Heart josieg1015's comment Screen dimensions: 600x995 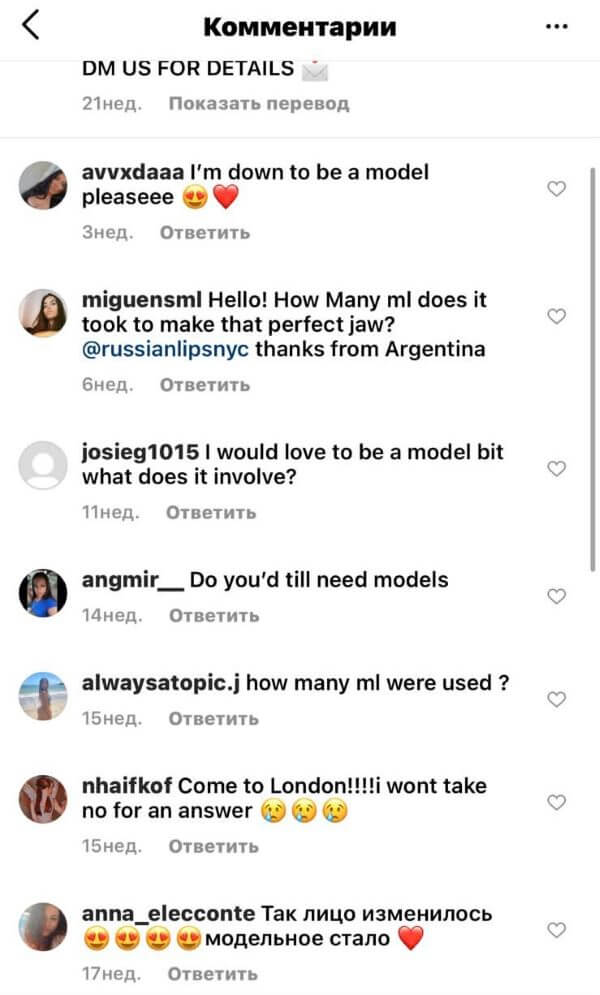click(x=558, y=468)
